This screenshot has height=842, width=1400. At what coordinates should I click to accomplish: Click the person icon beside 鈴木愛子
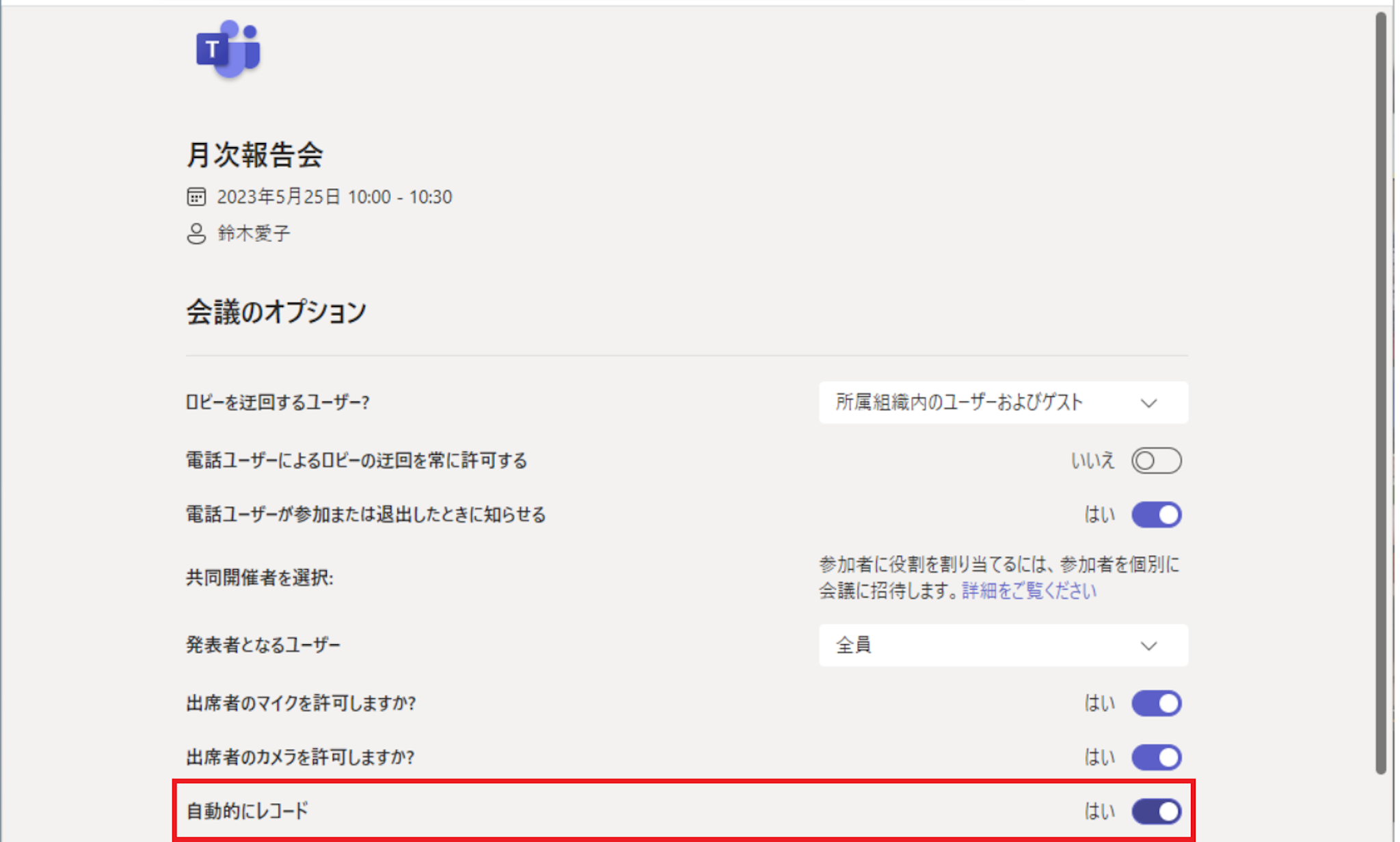coord(196,233)
